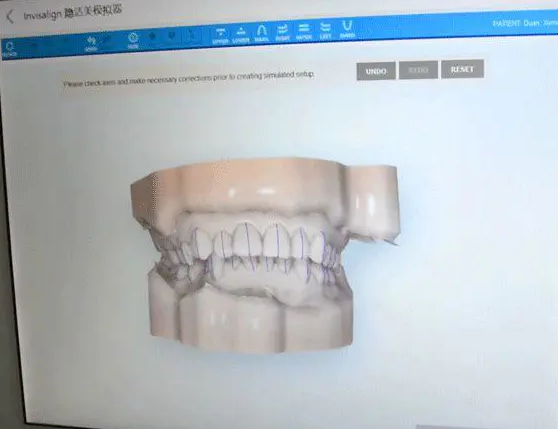This screenshot has height=429, width=558.
Task: Show the Anterior front view
Action: tap(304, 32)
